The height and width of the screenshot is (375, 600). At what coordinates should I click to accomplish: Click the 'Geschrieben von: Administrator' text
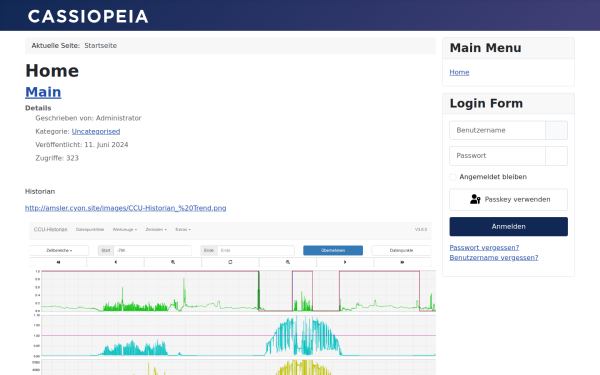[88, 118]
